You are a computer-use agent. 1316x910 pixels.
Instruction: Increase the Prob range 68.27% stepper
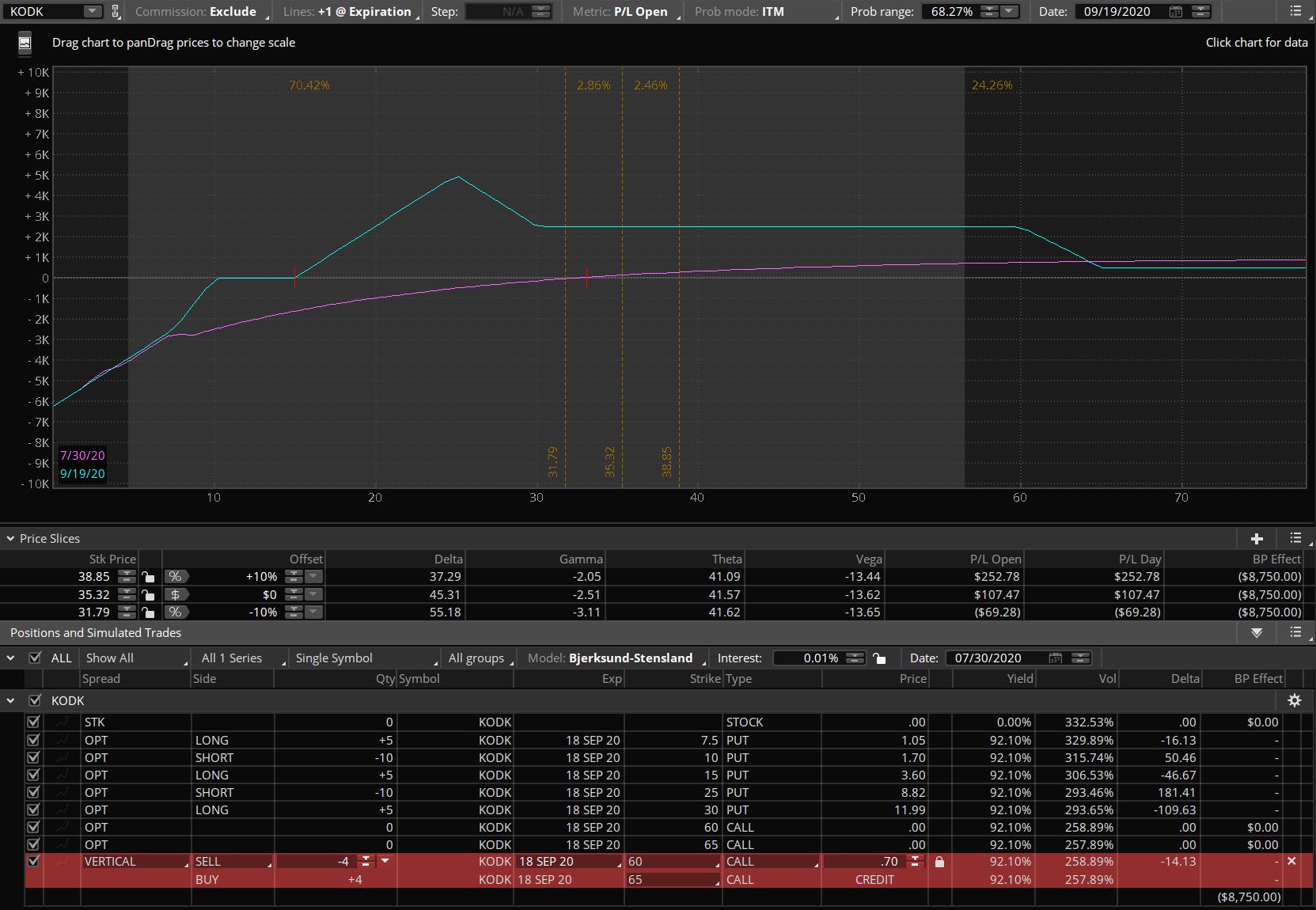[x=990, y=9]
